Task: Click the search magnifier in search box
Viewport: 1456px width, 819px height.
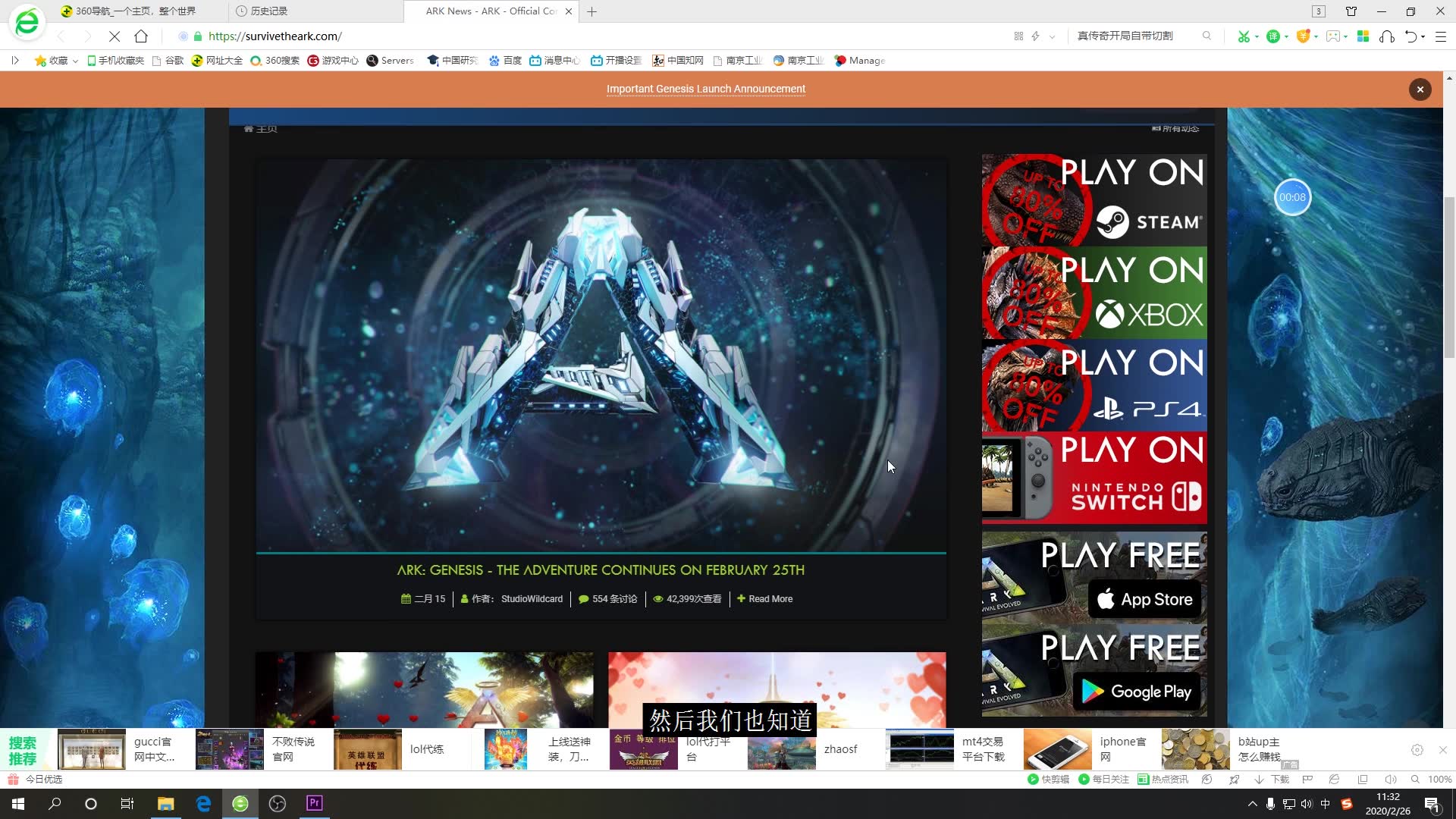Action: tap(1207, 36)
